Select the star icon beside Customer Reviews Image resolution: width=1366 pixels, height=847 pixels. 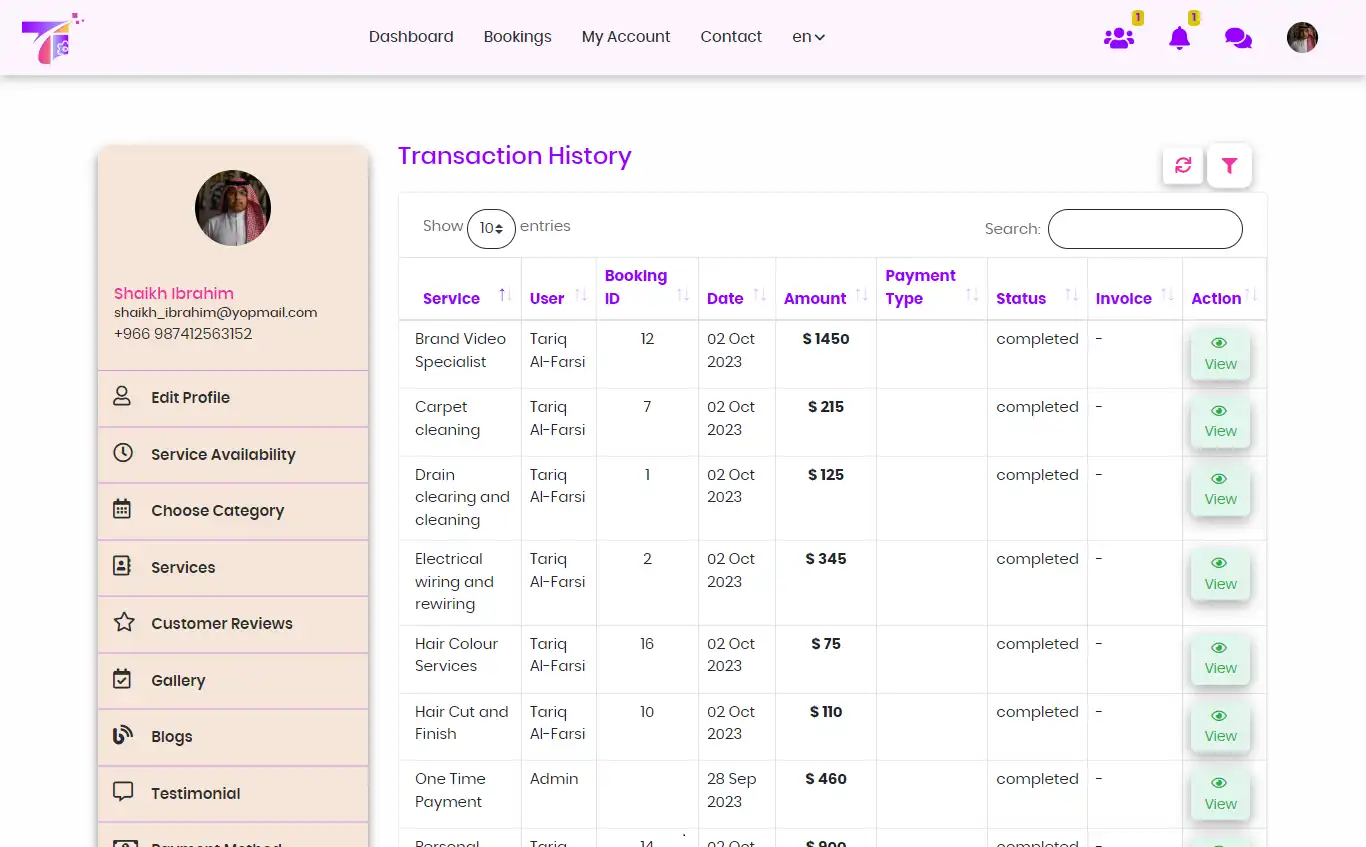pos(122,621)
